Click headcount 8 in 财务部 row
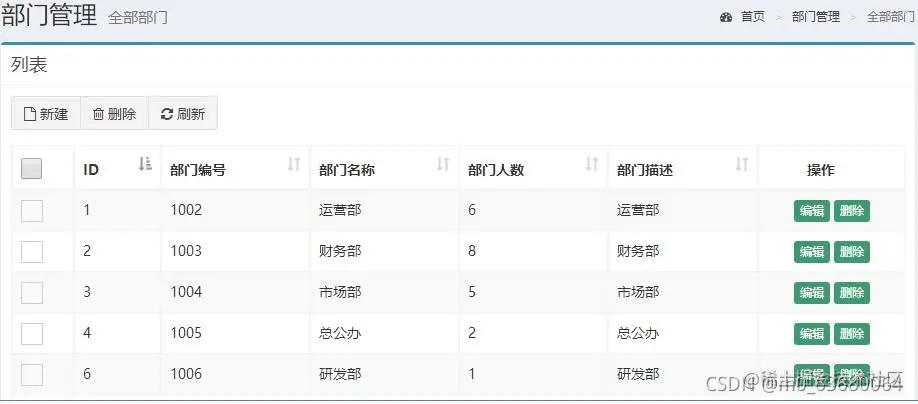Viewport: 918px width, 404px height. coord(472,251)
